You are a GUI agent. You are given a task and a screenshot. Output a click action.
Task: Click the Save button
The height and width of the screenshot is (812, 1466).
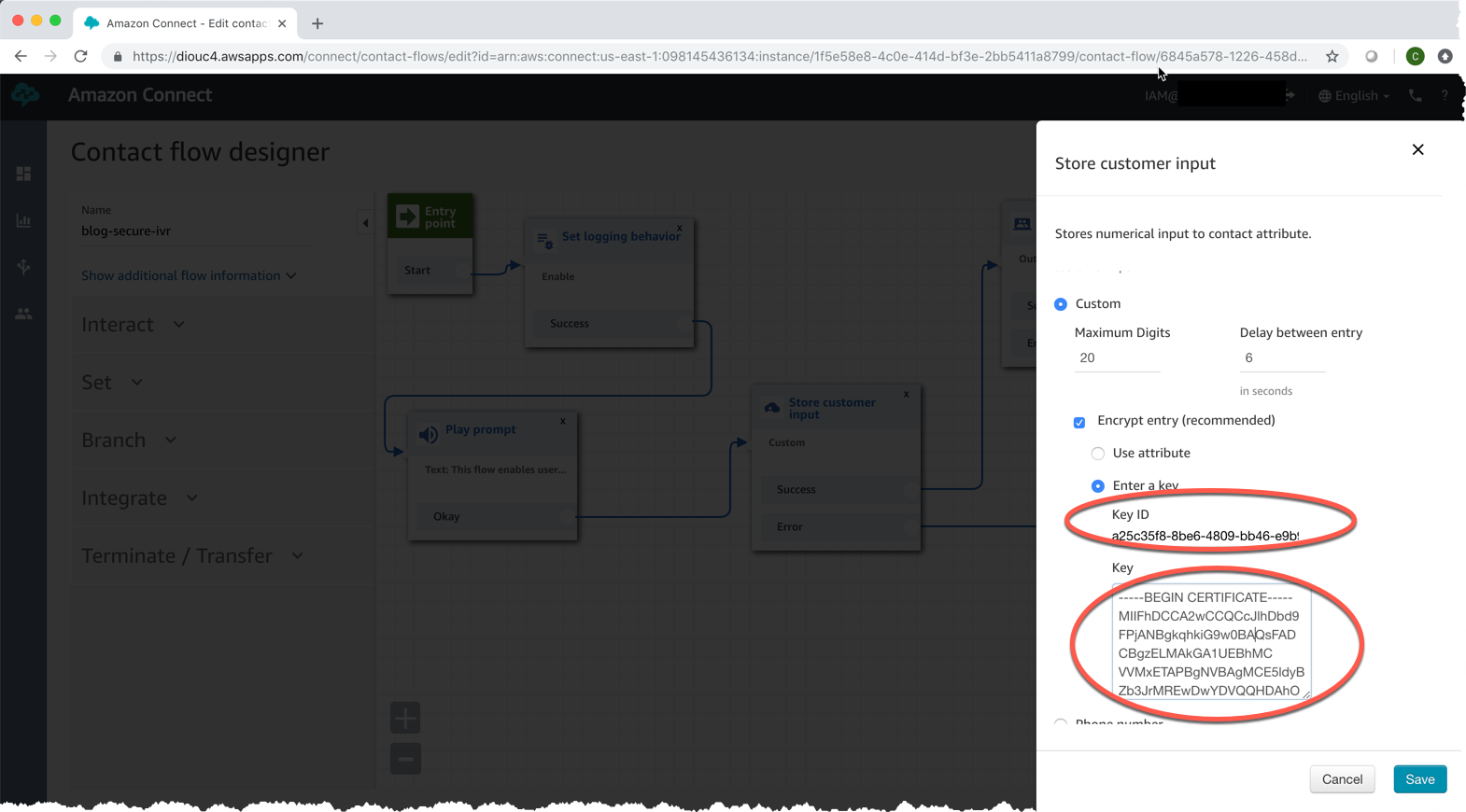click(1420, 779)
